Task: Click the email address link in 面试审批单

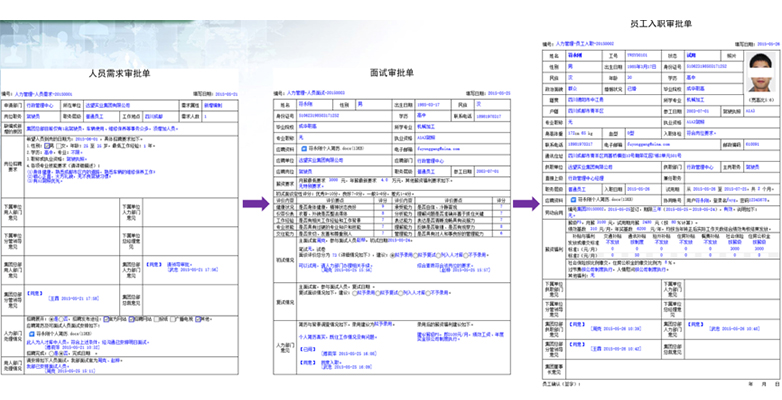Action: [x=440, y=148]
